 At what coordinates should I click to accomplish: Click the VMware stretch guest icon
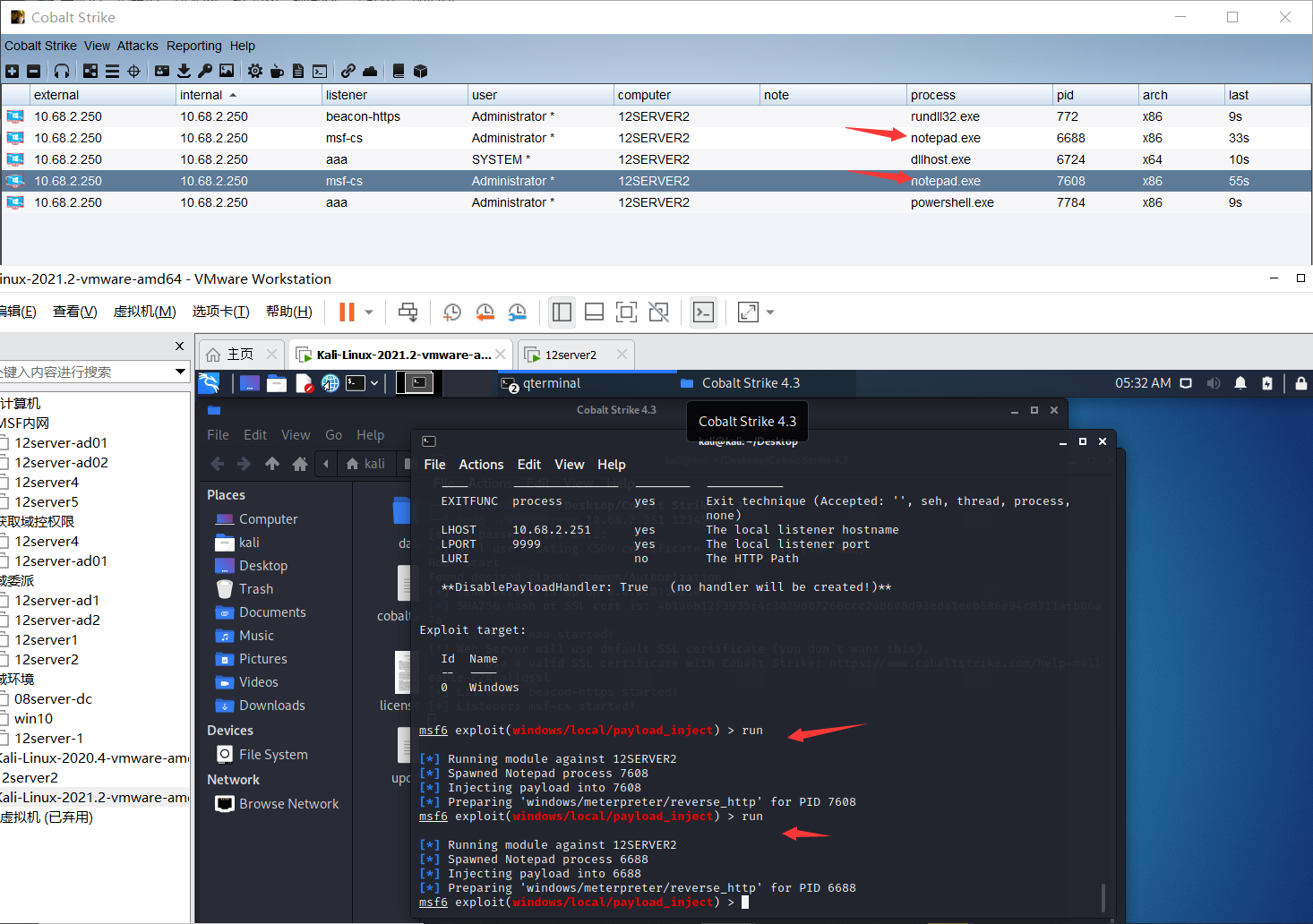coord(748,312)
